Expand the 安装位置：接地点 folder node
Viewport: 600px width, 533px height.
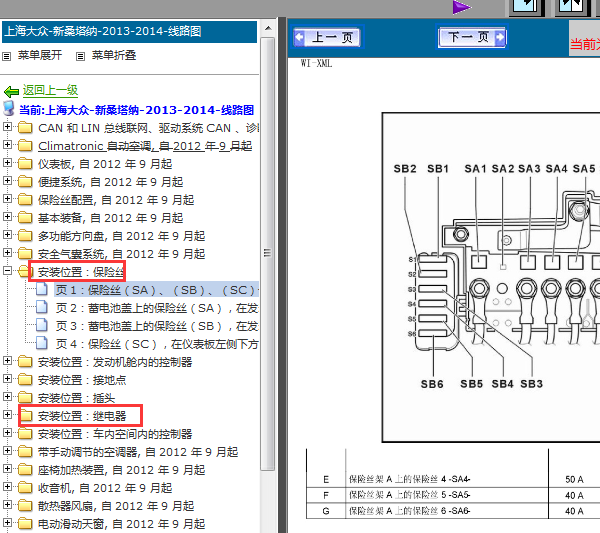click(x=7, y=378)
